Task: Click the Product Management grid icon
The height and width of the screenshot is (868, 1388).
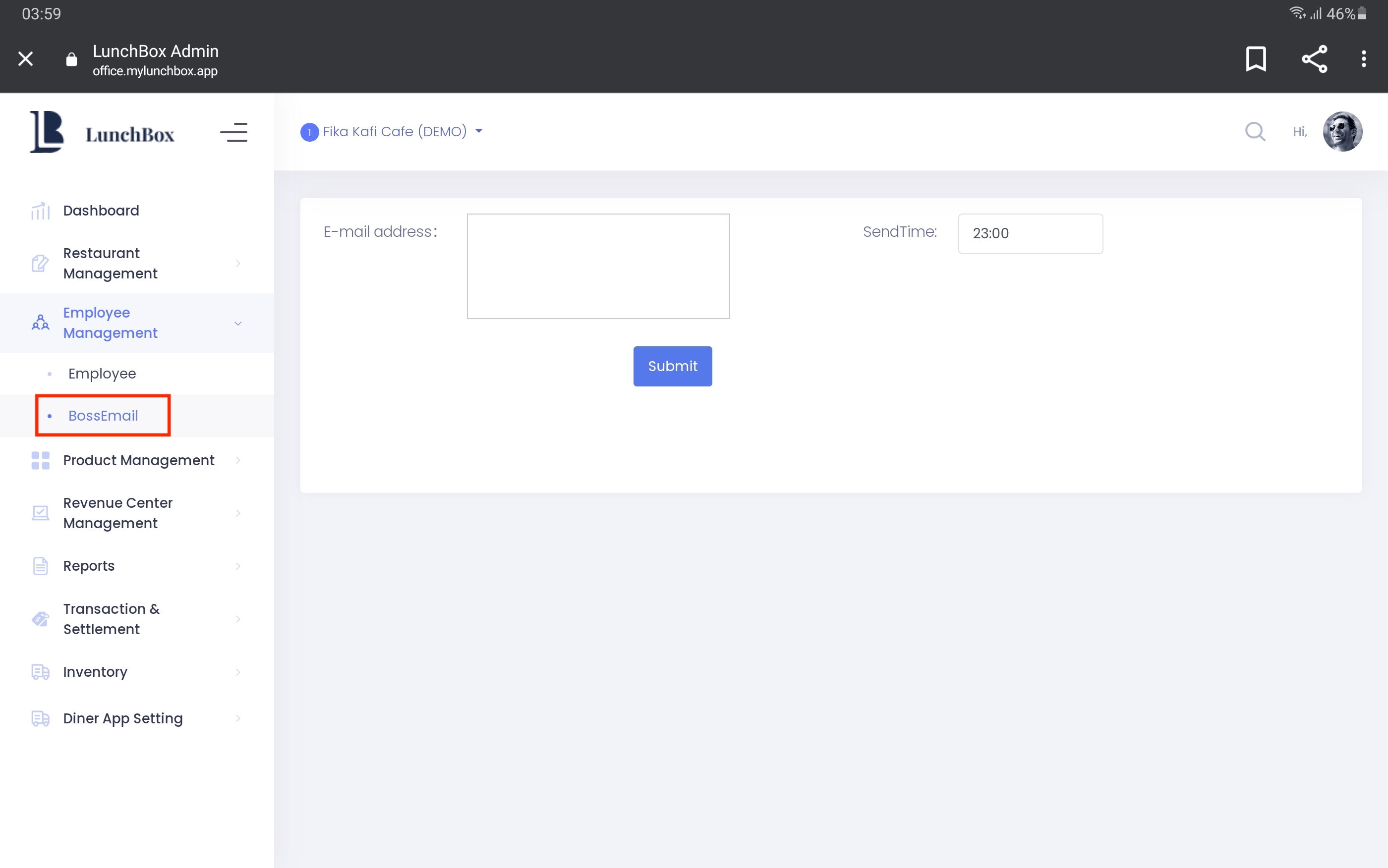Action: coord(40,460)
